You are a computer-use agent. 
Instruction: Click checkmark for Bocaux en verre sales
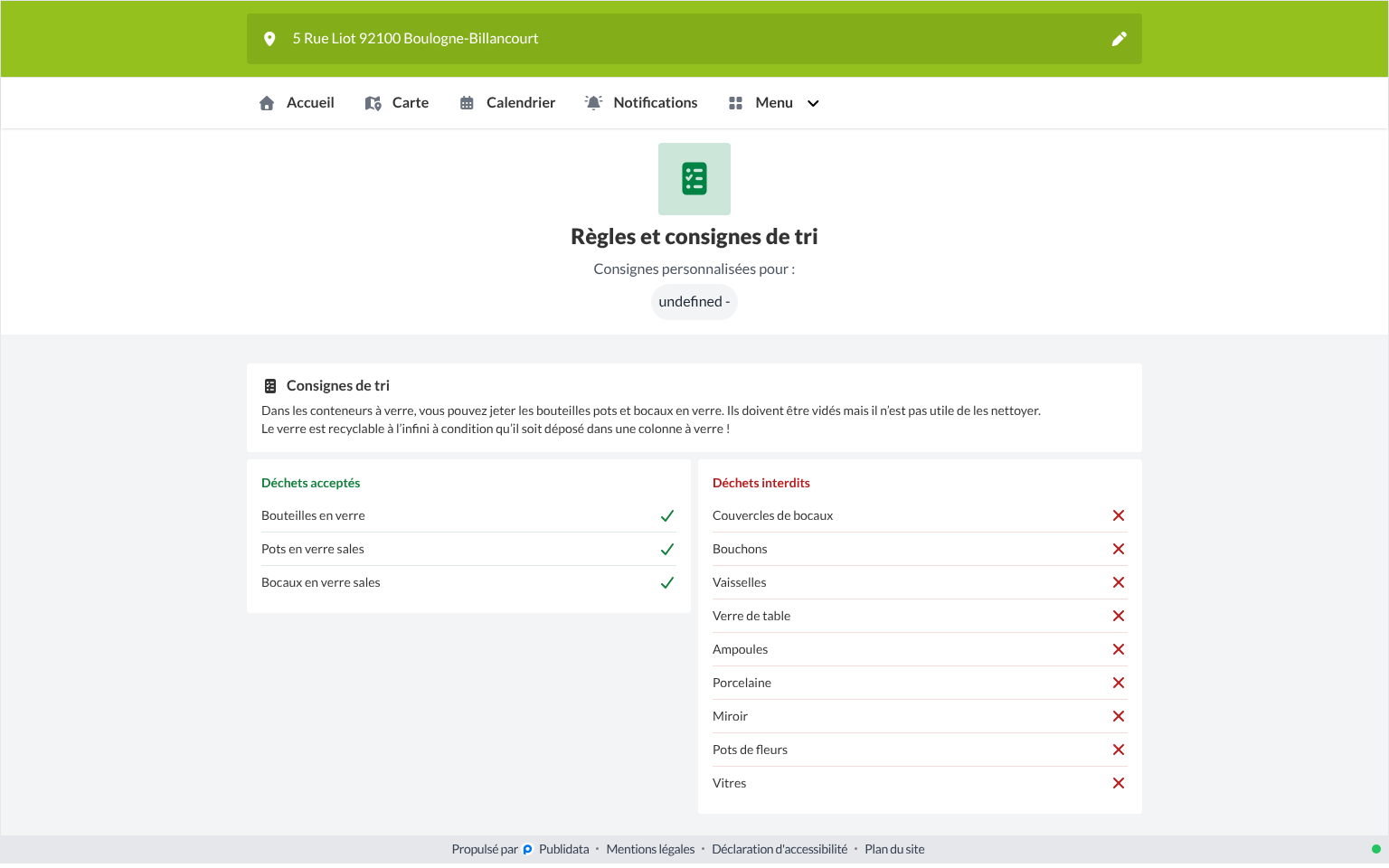pyautogui.click(x=667, y=583)
